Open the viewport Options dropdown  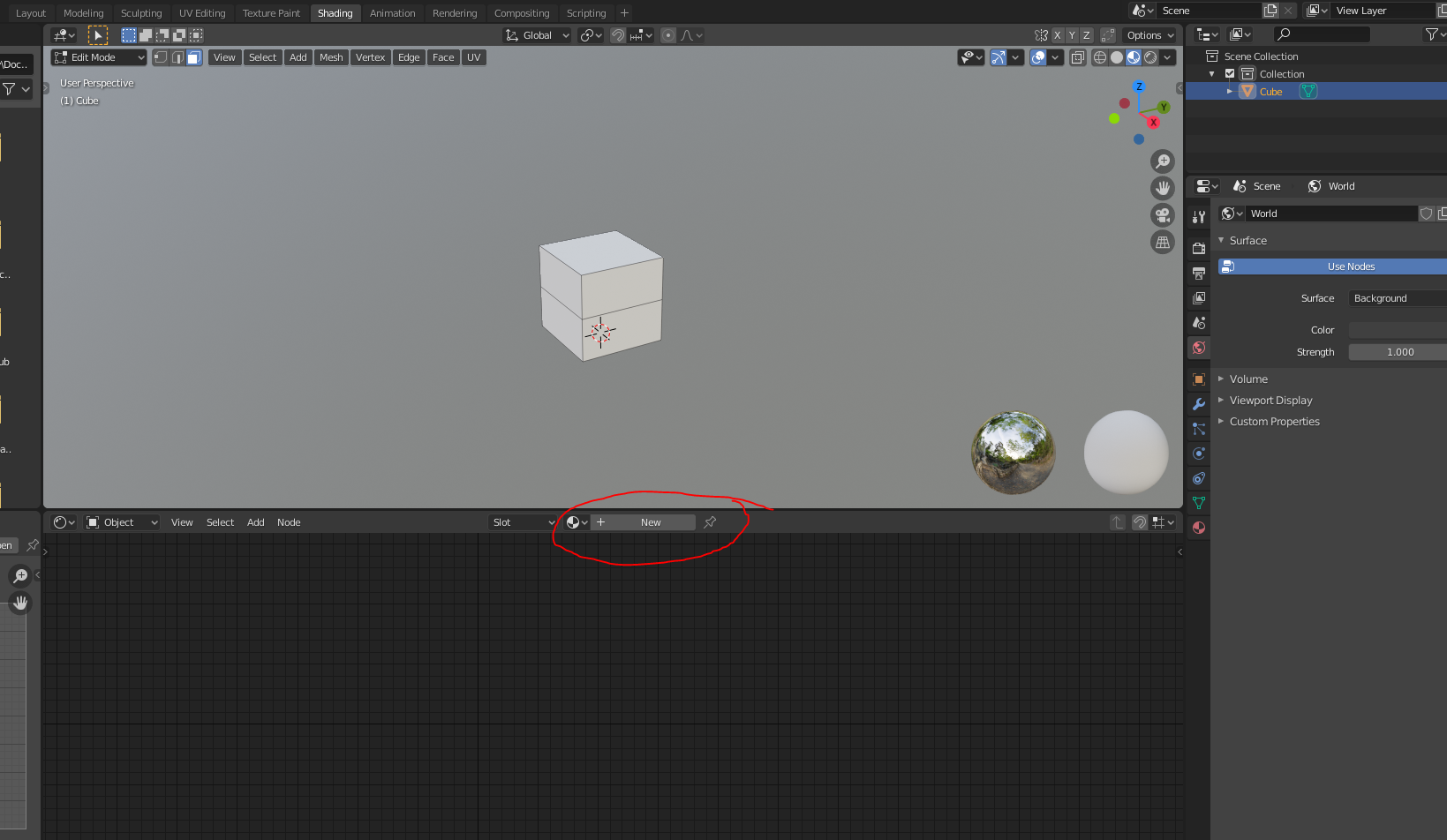[1150, 35]
